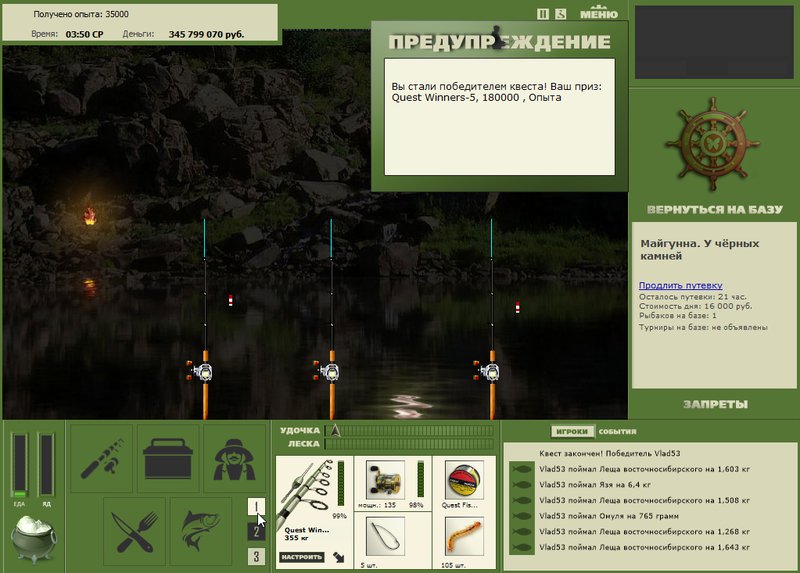Click the money value 345 799 070 руб.

[206, 35]
